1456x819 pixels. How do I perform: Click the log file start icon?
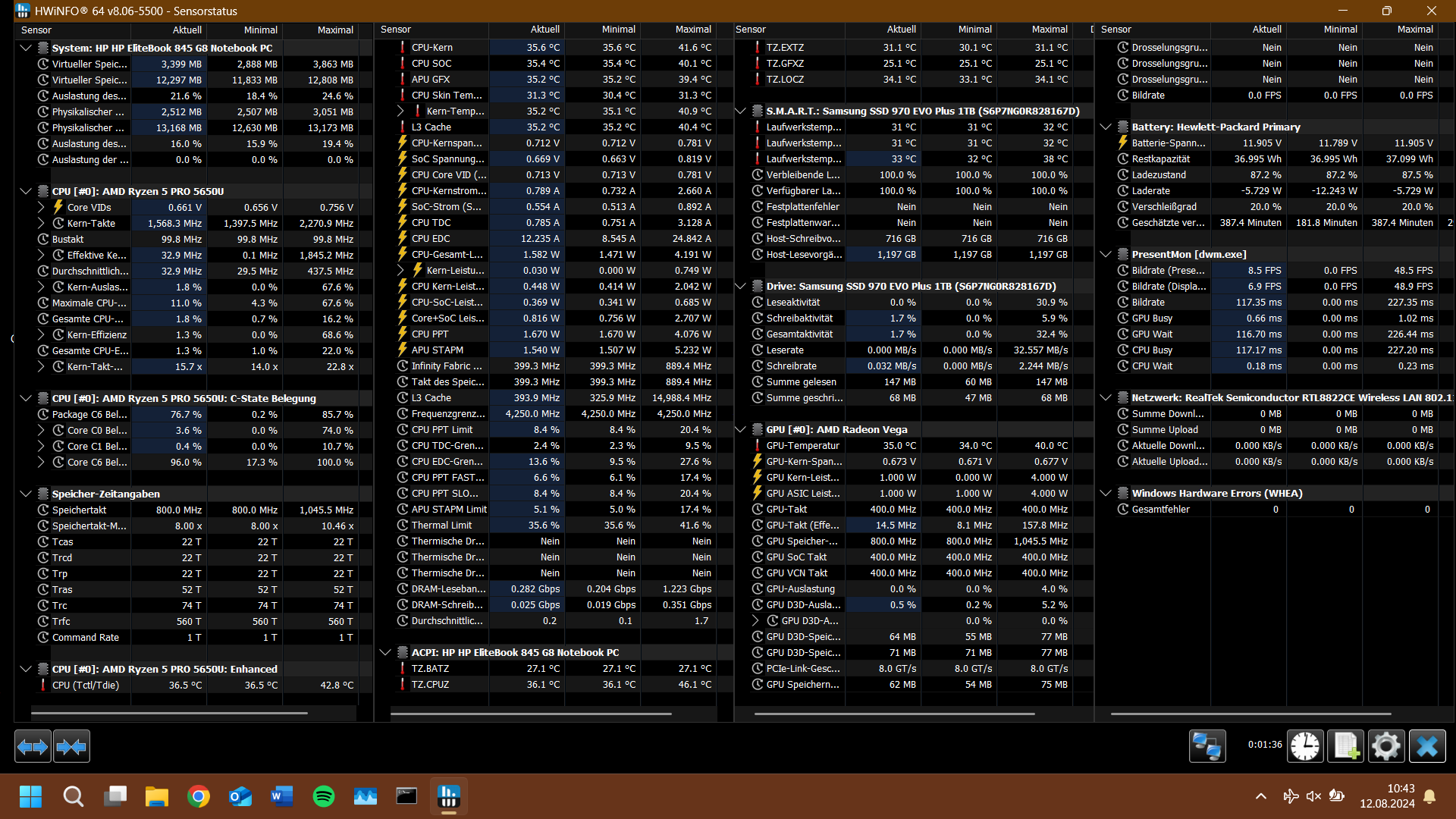[1345, 747]
